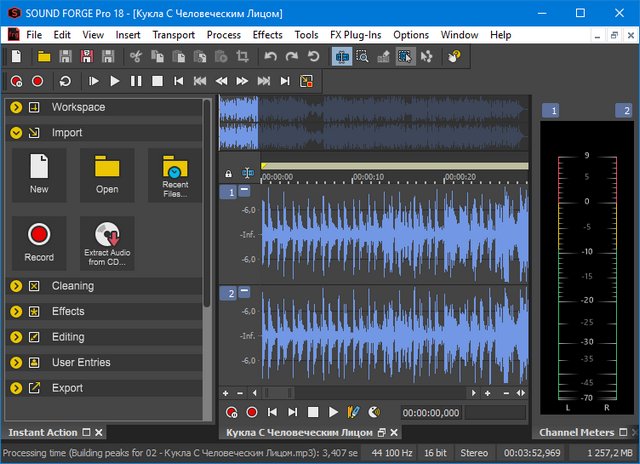
Task: Click the Cut scissors toolbar icon
Action: click(135, 58)
